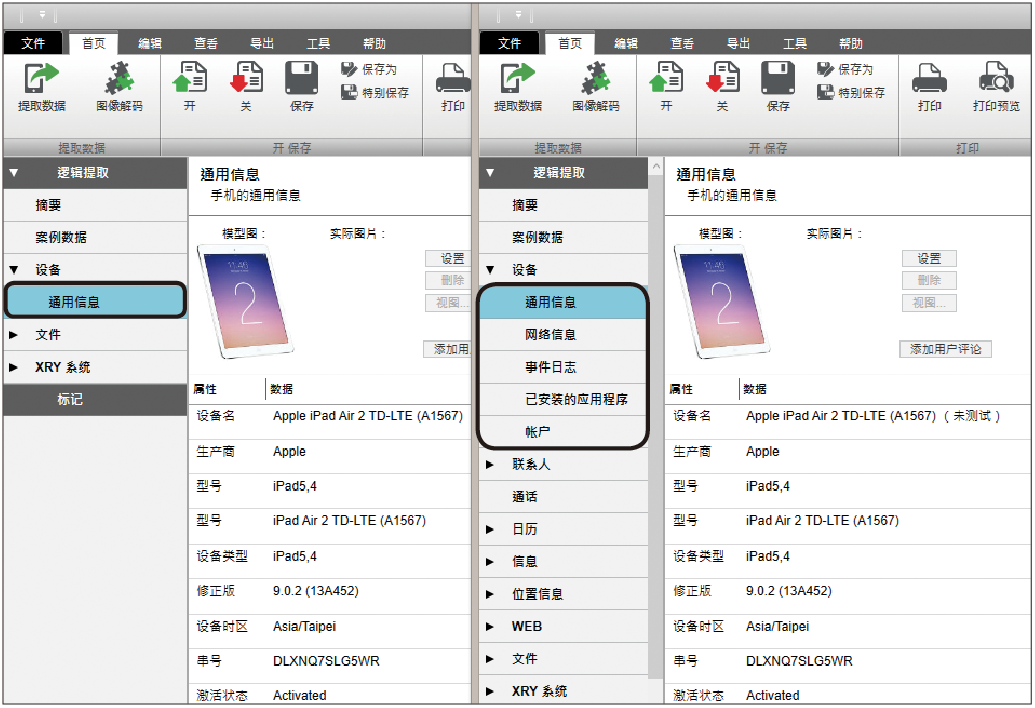The width and height of the screenshot is (1035, 708).
Task: Click iPad model thumbnail in right window
Action: click(721, 301)
